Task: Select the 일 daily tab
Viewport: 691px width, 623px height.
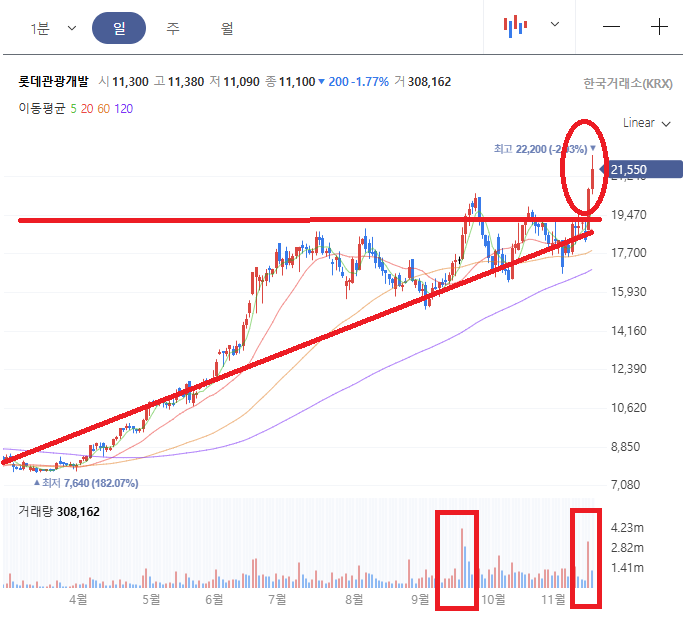Action: pyautogui.click(x=119, y=28)
